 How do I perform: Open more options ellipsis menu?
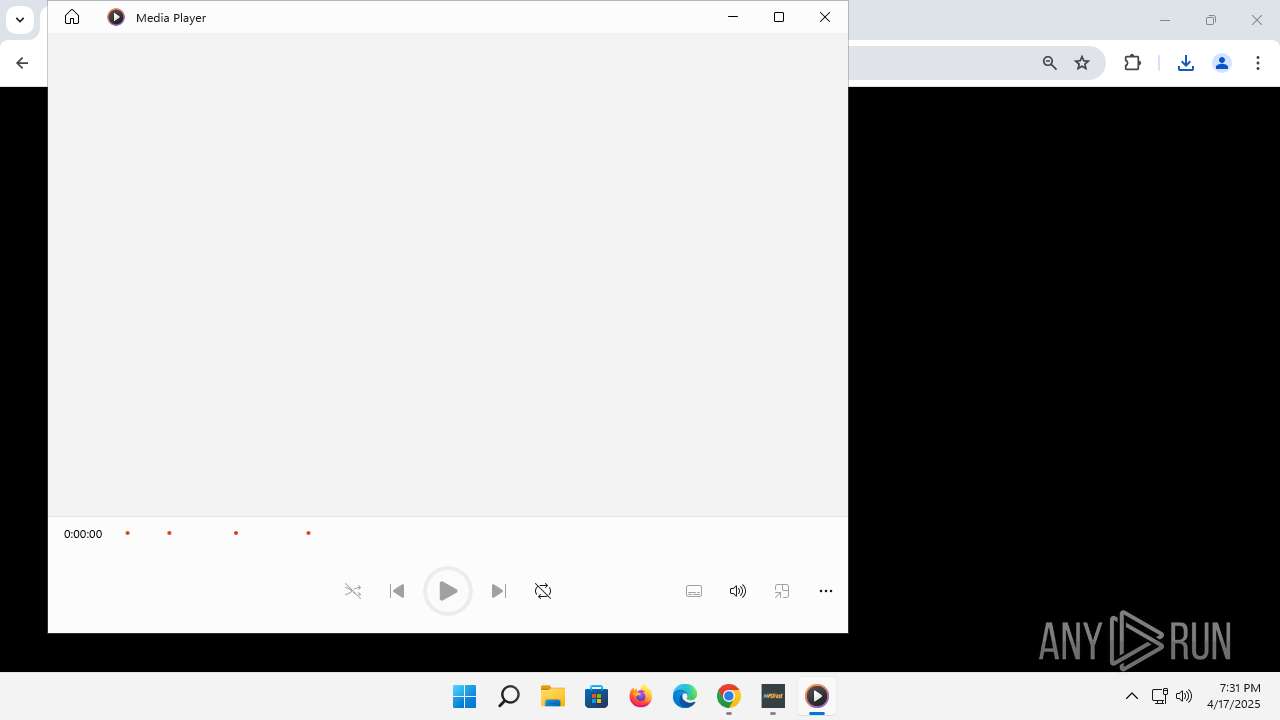(826, 591)
